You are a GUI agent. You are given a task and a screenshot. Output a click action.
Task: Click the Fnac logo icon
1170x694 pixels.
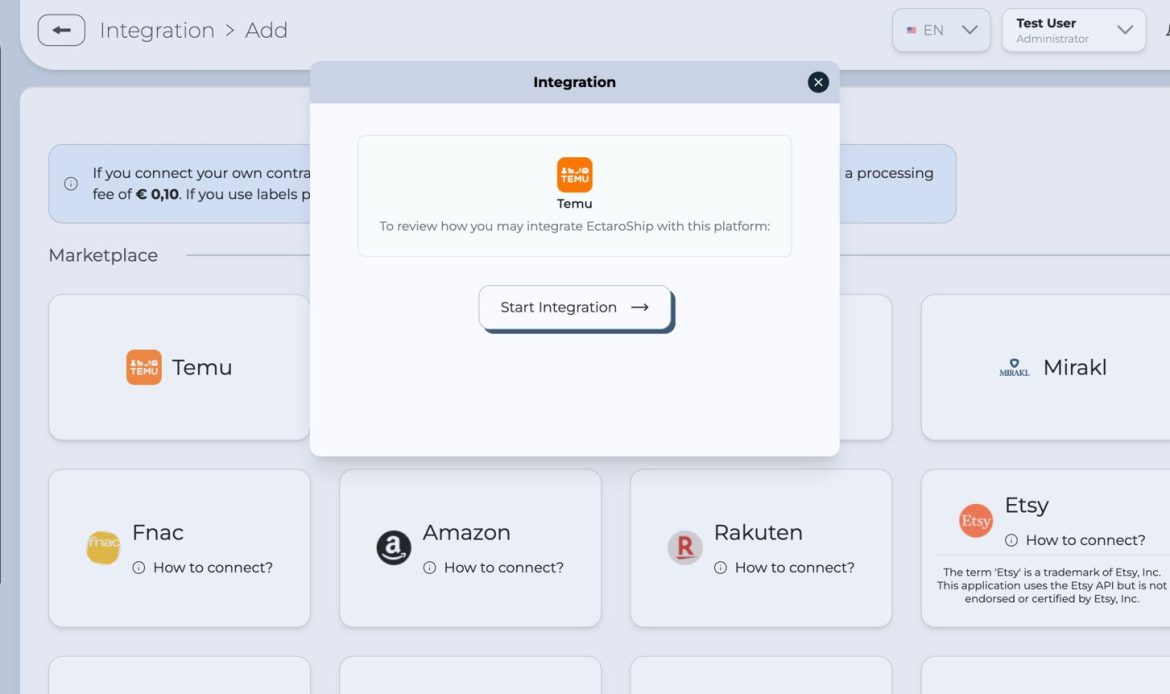[x=103, y=547]
